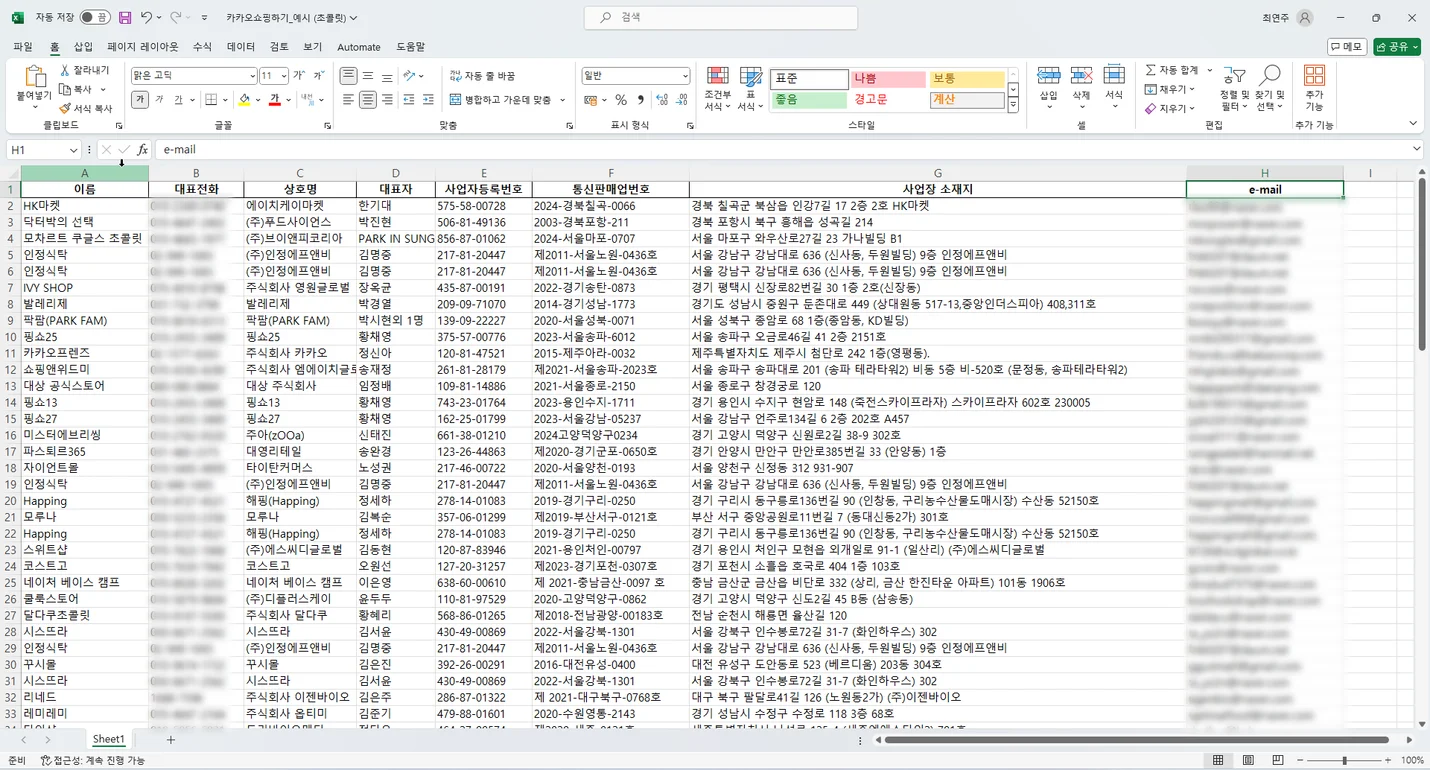
Task: Click the search (검색) box in title bar
Action: 721,18
